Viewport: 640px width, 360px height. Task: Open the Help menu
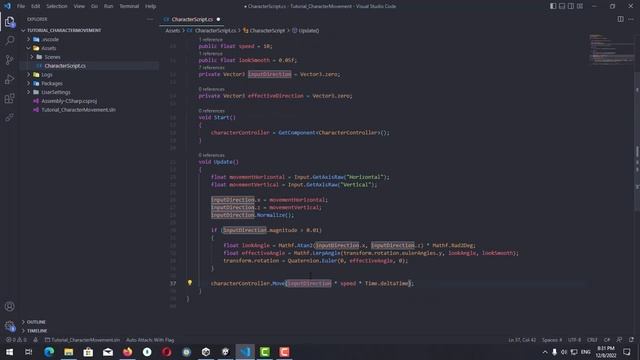(150, 6)
